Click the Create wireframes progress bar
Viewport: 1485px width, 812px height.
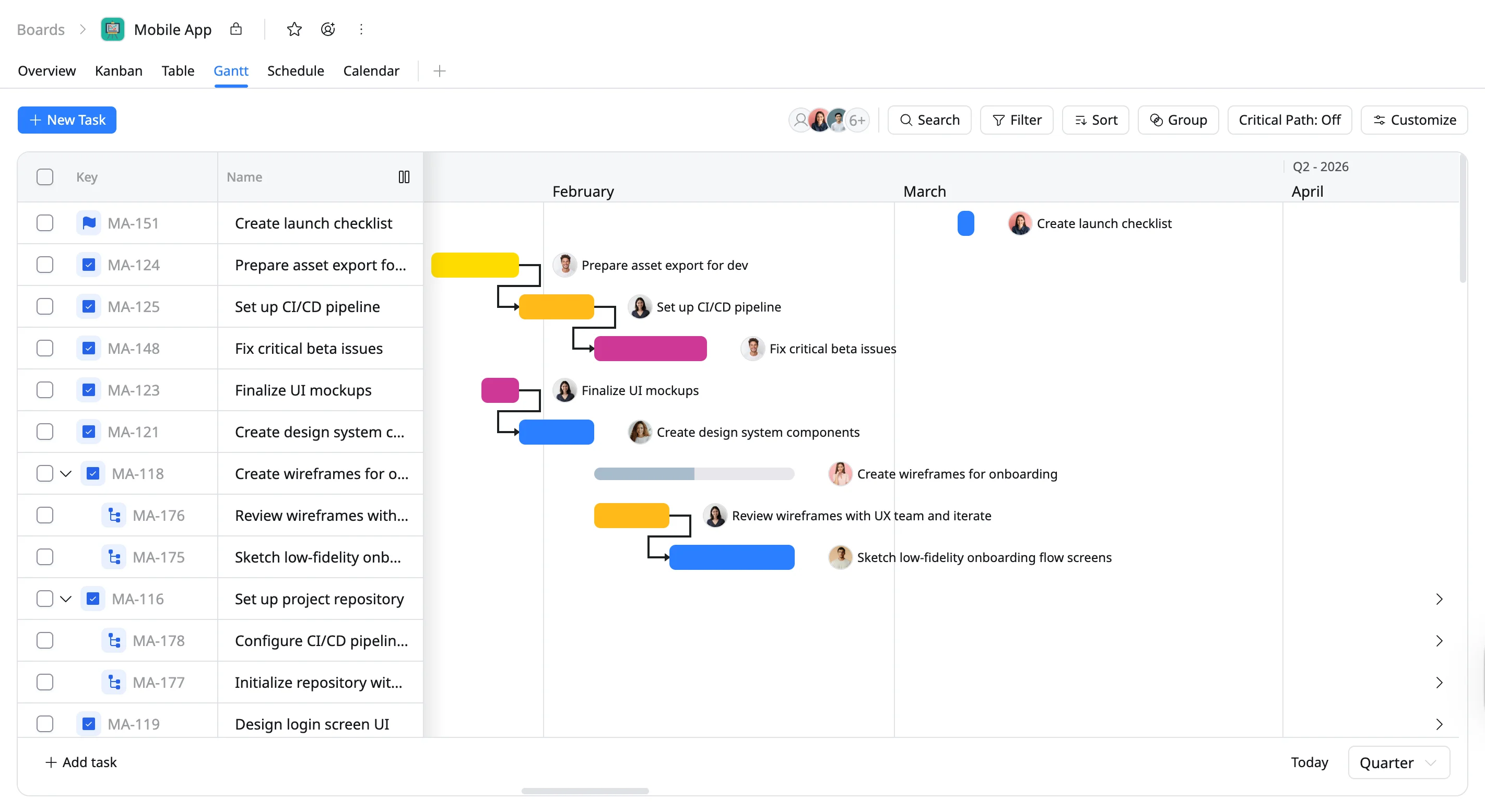694,474
